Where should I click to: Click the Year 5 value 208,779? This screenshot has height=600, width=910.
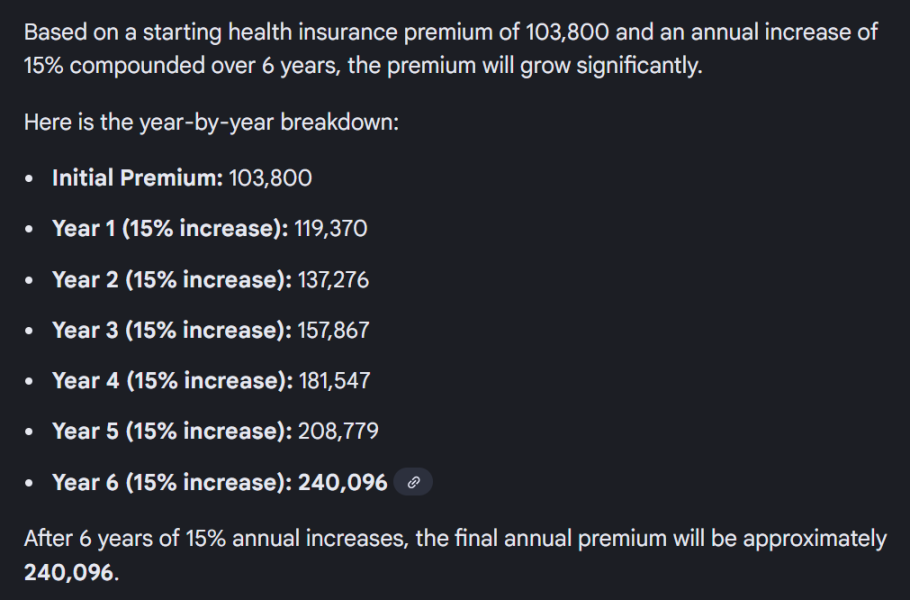click(x=338, y=431)
